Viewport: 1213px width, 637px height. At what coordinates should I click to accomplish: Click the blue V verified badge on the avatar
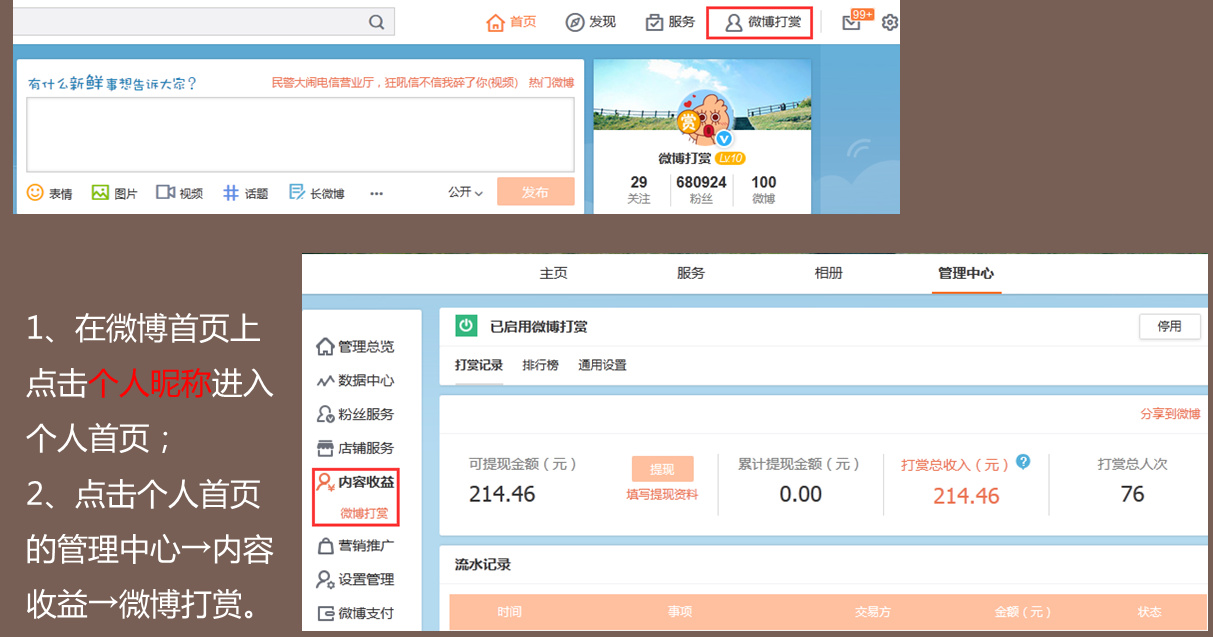[x=724, y=139]
